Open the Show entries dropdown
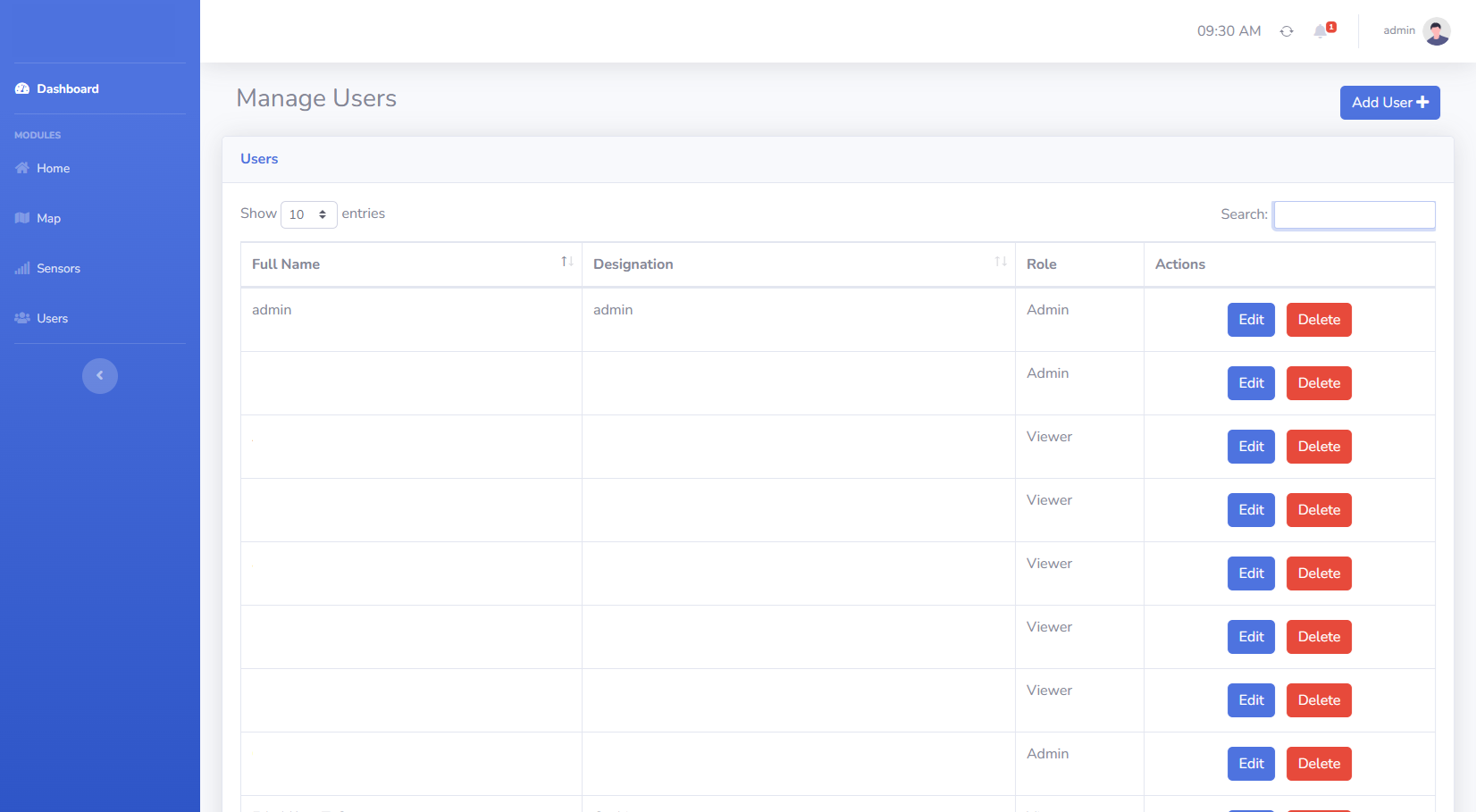This screenshot has width=1476, height=812. (308, 214)
